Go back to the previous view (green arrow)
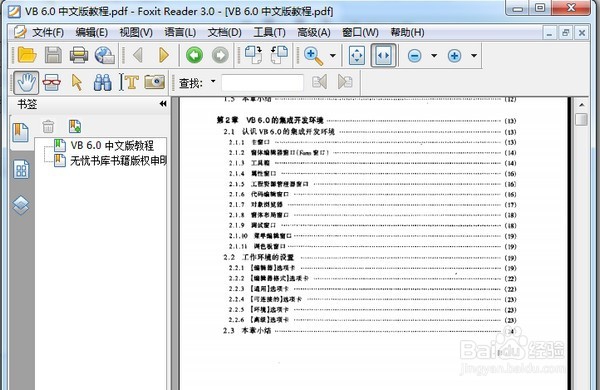 pyautogui.click(x=194, y=55)
